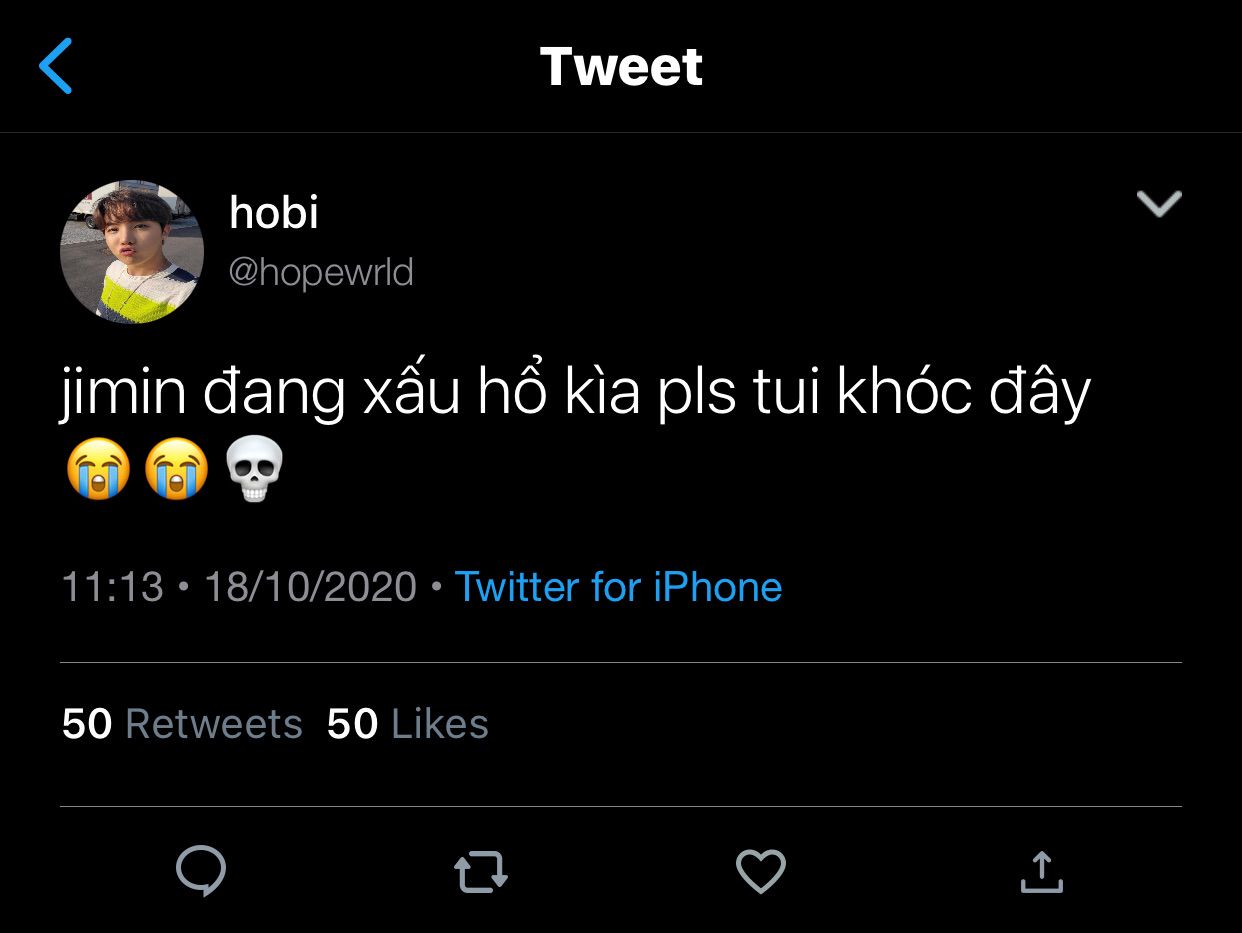Retweet this tweet using the arrows icon

pos(481,871)
